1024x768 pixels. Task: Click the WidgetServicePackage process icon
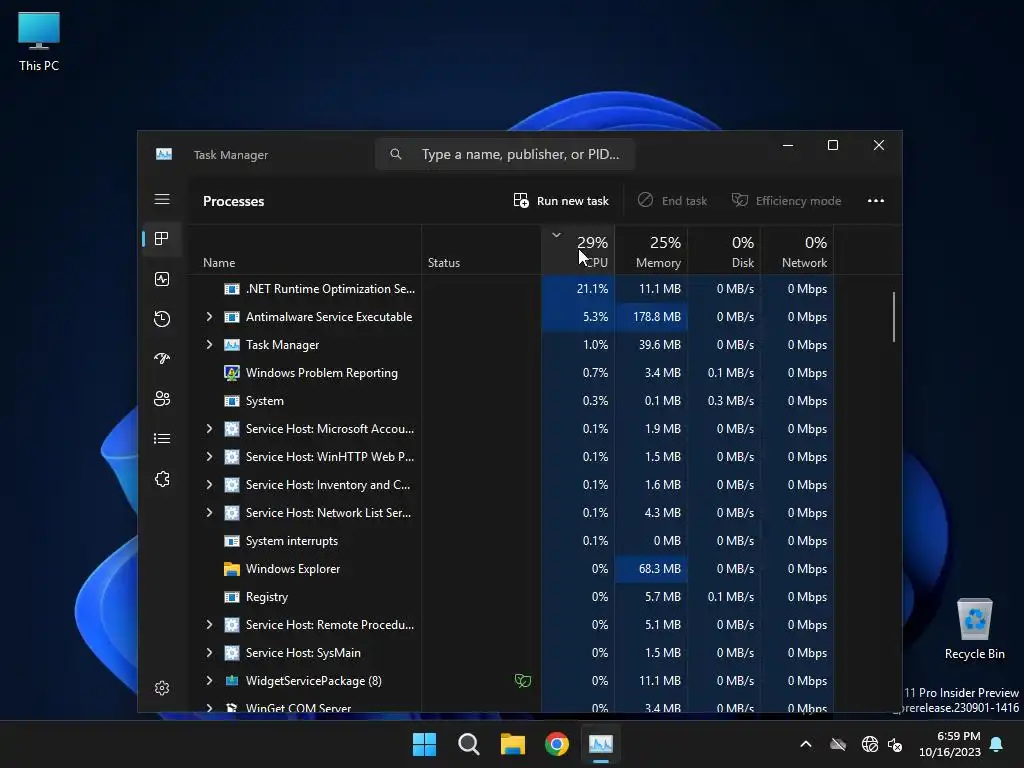tap(232, 680)
